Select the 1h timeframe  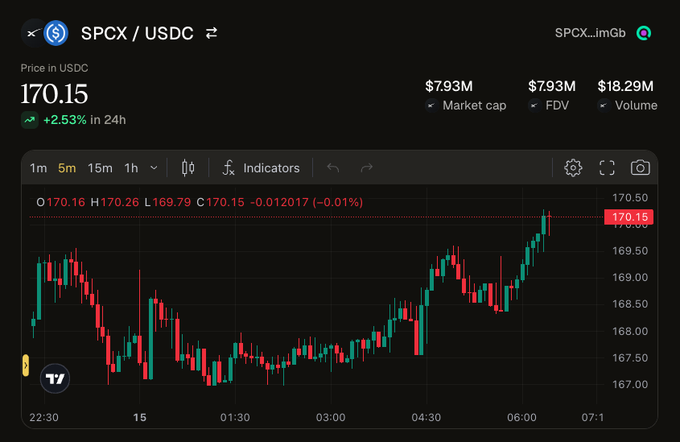131,168
